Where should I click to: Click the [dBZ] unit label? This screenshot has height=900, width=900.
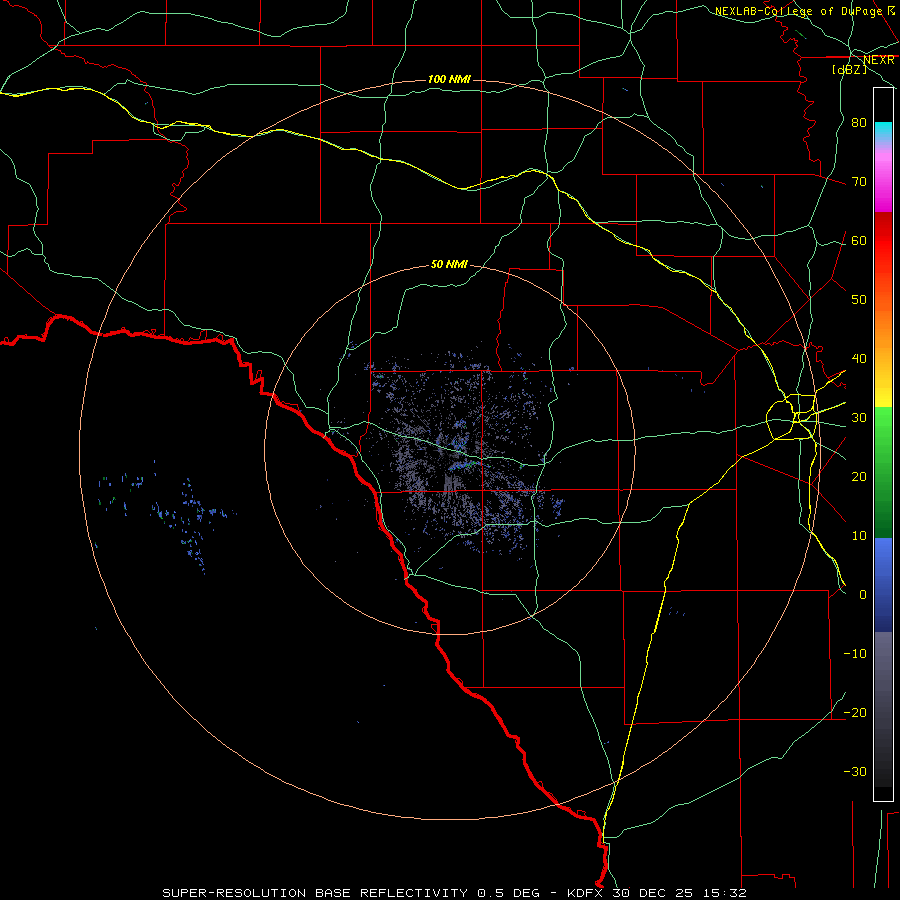click(849, 69)
